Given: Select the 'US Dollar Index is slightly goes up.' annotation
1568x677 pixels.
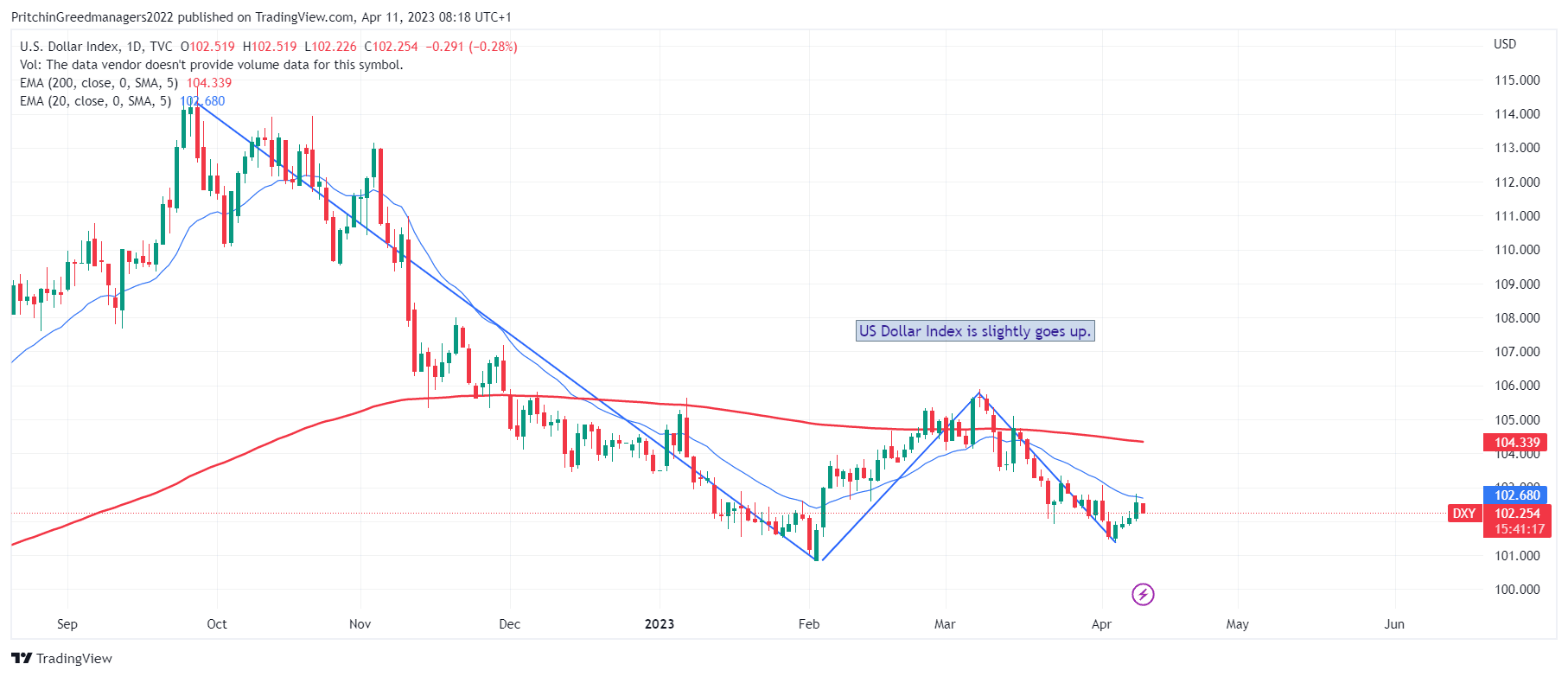Looking at the screenshot, I should tap(975, 331).
